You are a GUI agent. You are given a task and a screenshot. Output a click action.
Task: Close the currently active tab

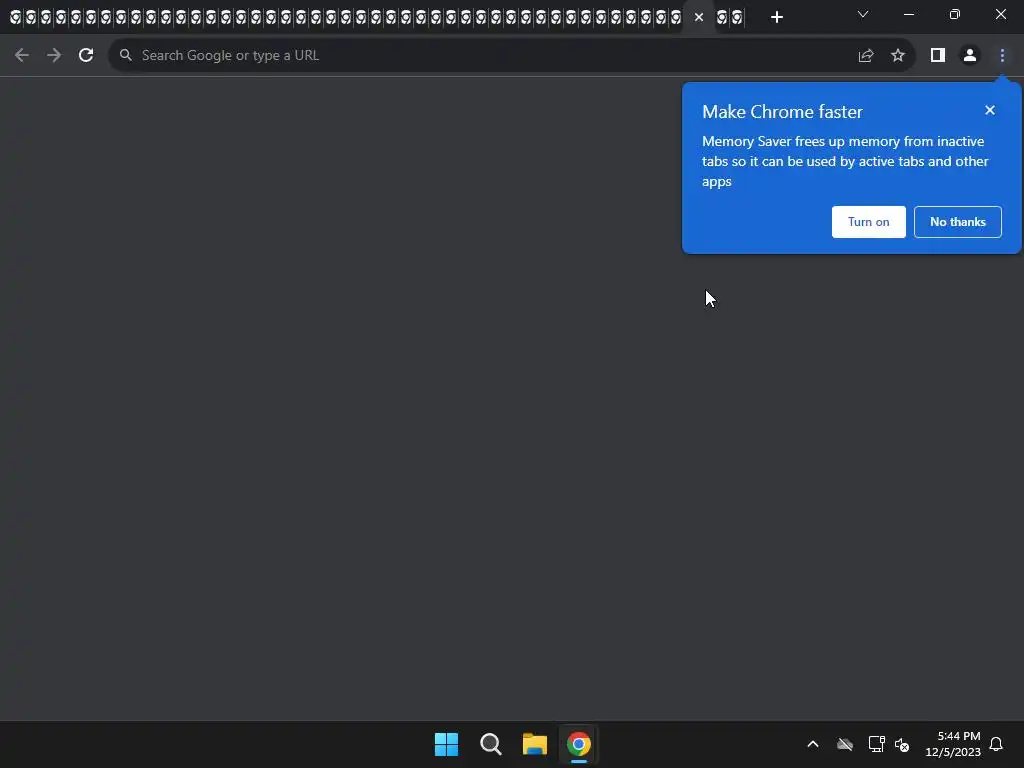[x=699, y=18]
